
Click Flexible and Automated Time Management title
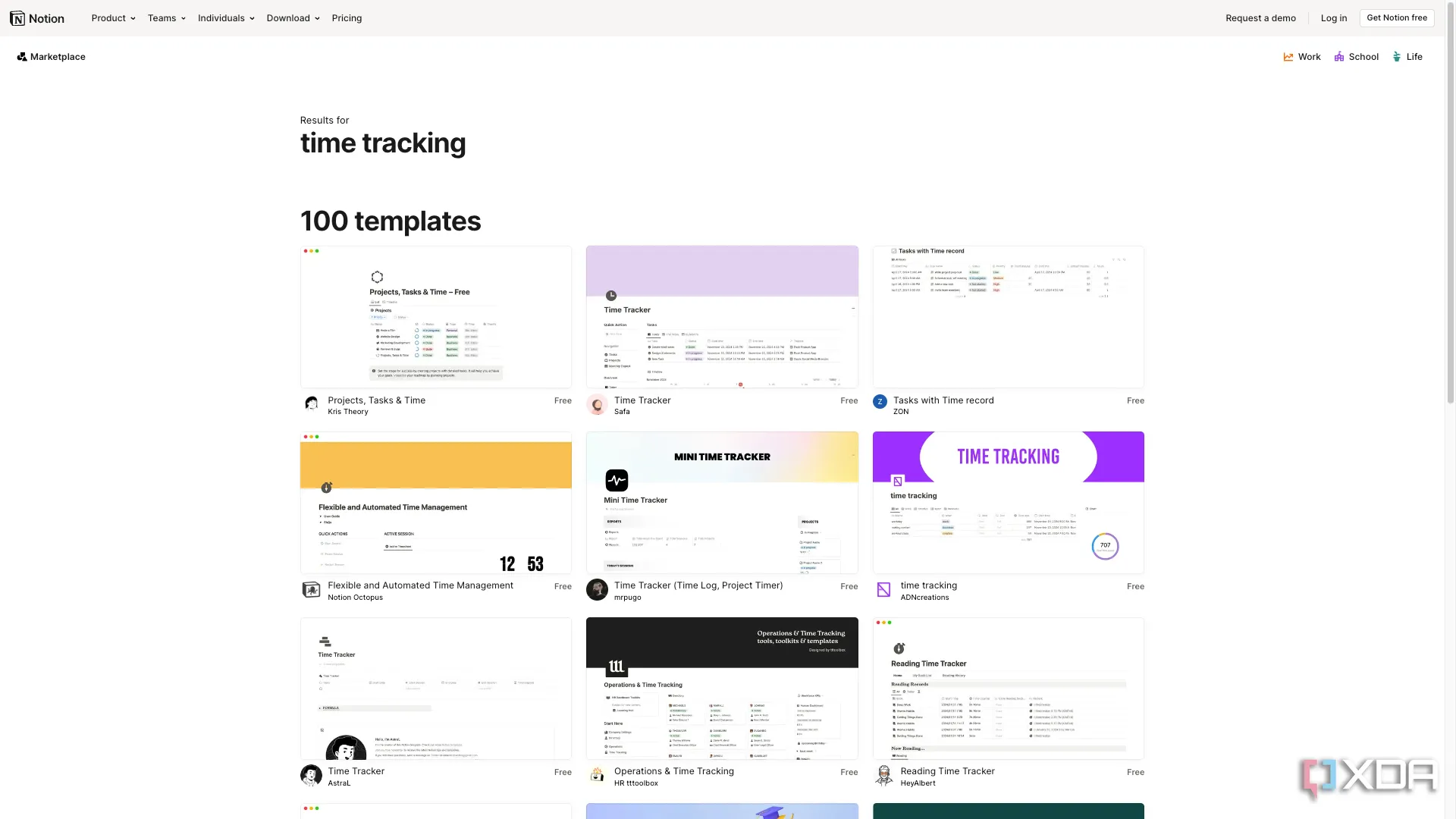(x=420, y=585)
